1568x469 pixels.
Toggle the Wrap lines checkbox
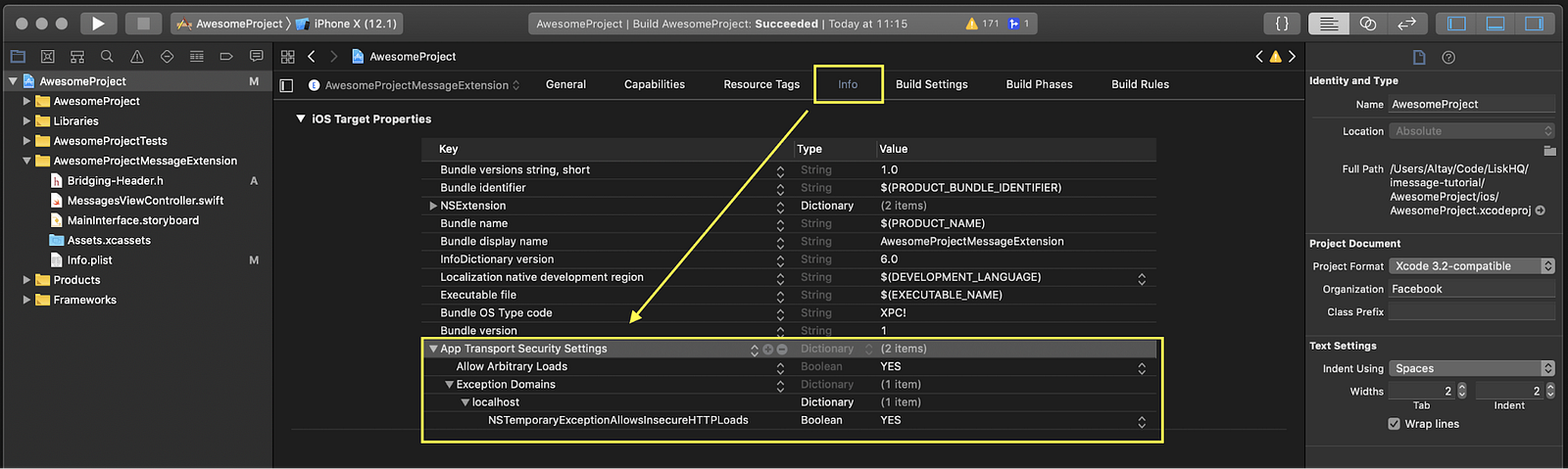[1394, 424]
